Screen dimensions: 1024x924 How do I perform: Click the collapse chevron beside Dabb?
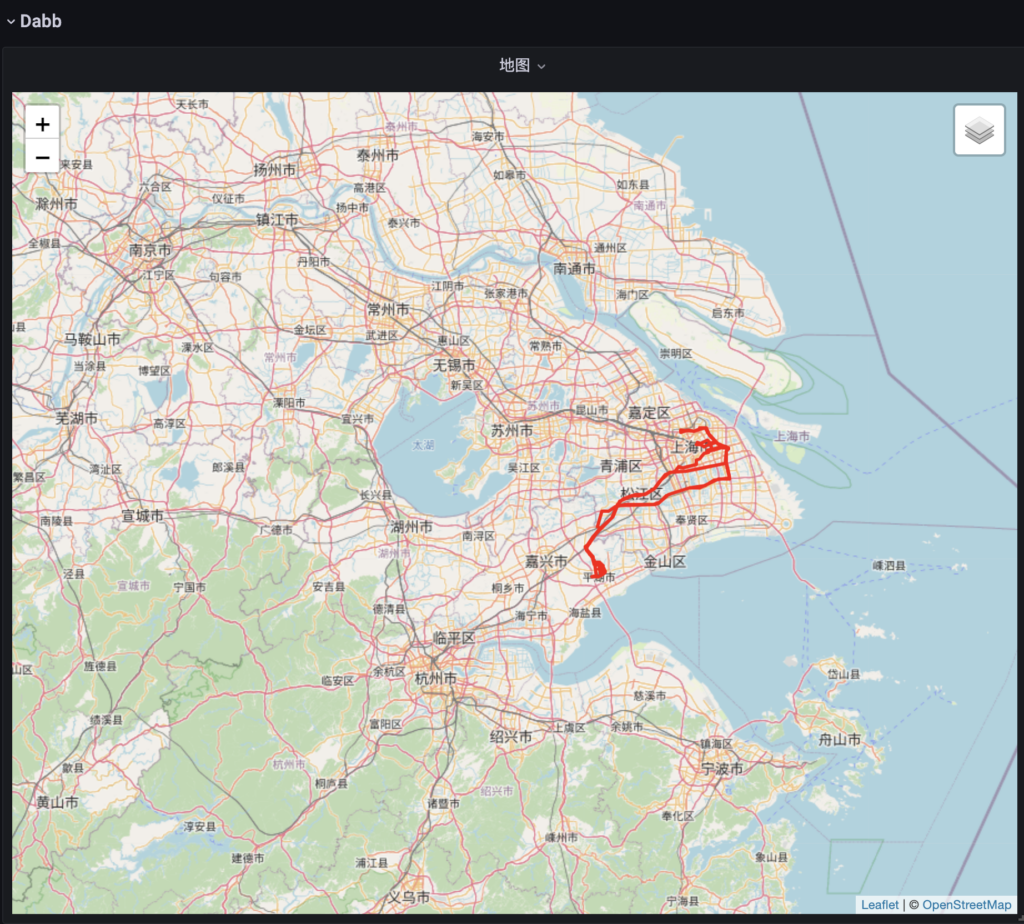point(10,20)
